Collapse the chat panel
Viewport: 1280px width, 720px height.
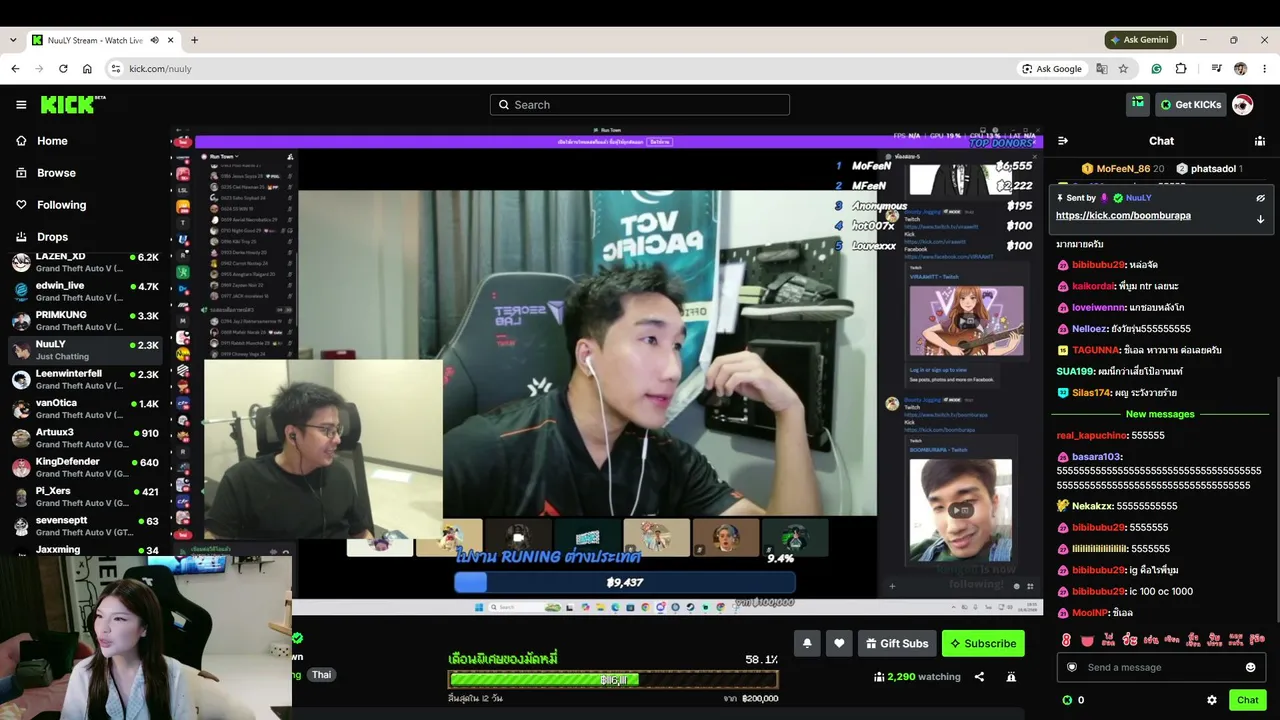click(1063, 141)
